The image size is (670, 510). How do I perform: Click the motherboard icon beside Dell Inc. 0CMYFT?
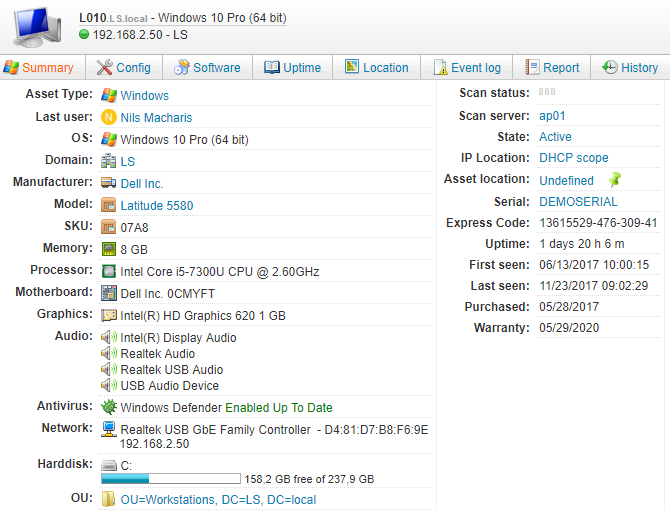tap(109, 293)
